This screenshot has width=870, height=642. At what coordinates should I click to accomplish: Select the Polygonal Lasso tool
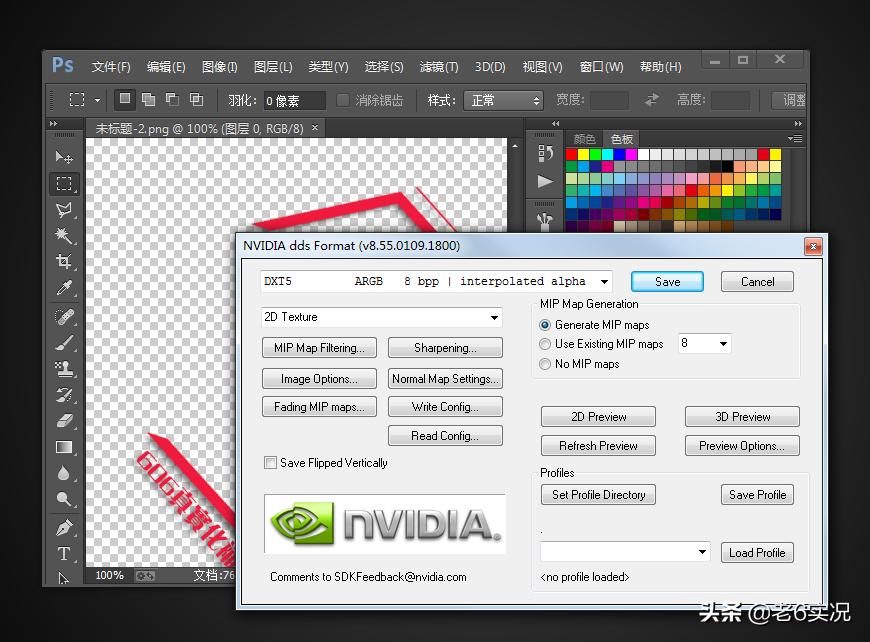64,210
